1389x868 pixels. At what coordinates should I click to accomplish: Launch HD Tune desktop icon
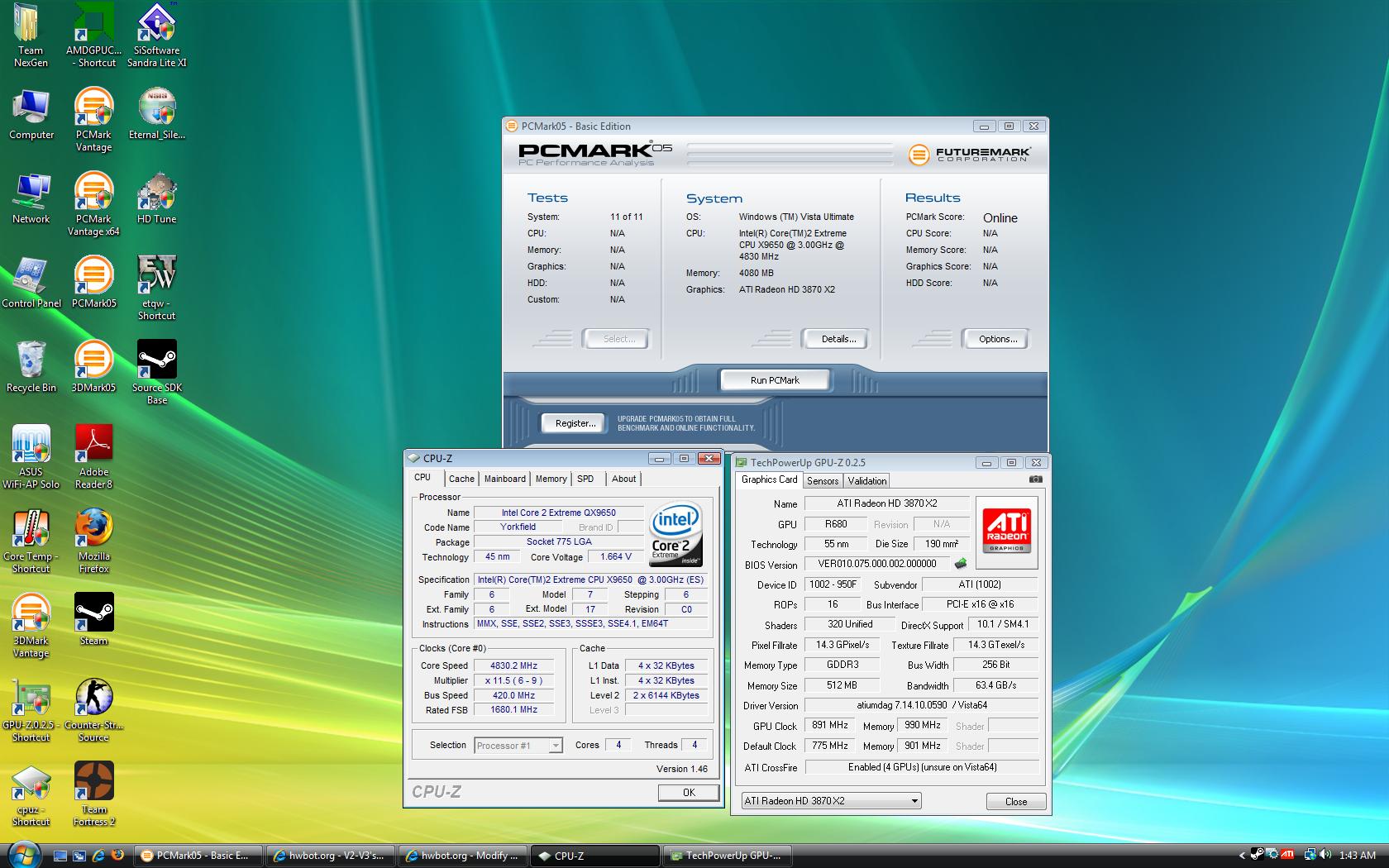(156, 199)
